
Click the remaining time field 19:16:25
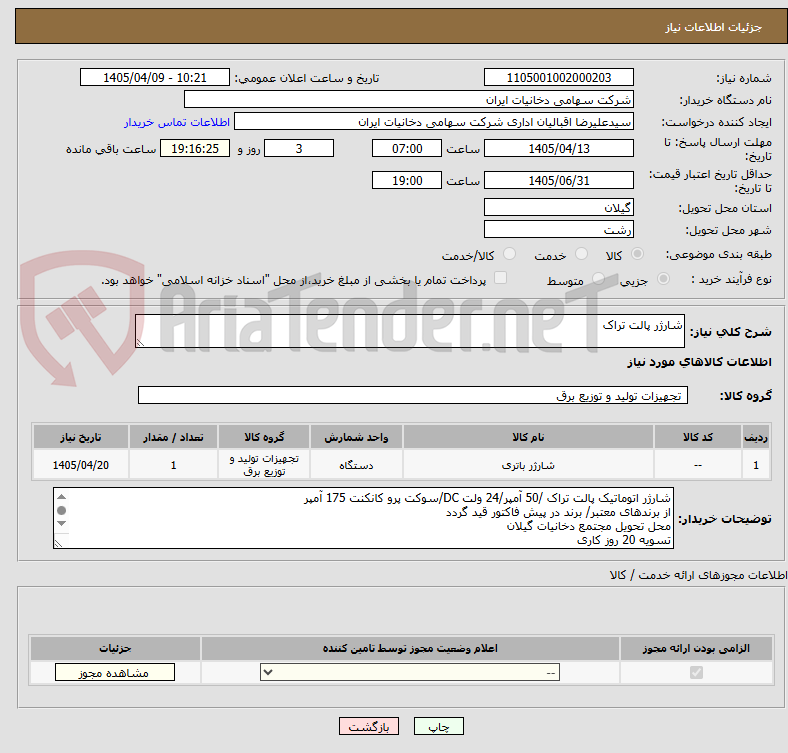point(195,148)
